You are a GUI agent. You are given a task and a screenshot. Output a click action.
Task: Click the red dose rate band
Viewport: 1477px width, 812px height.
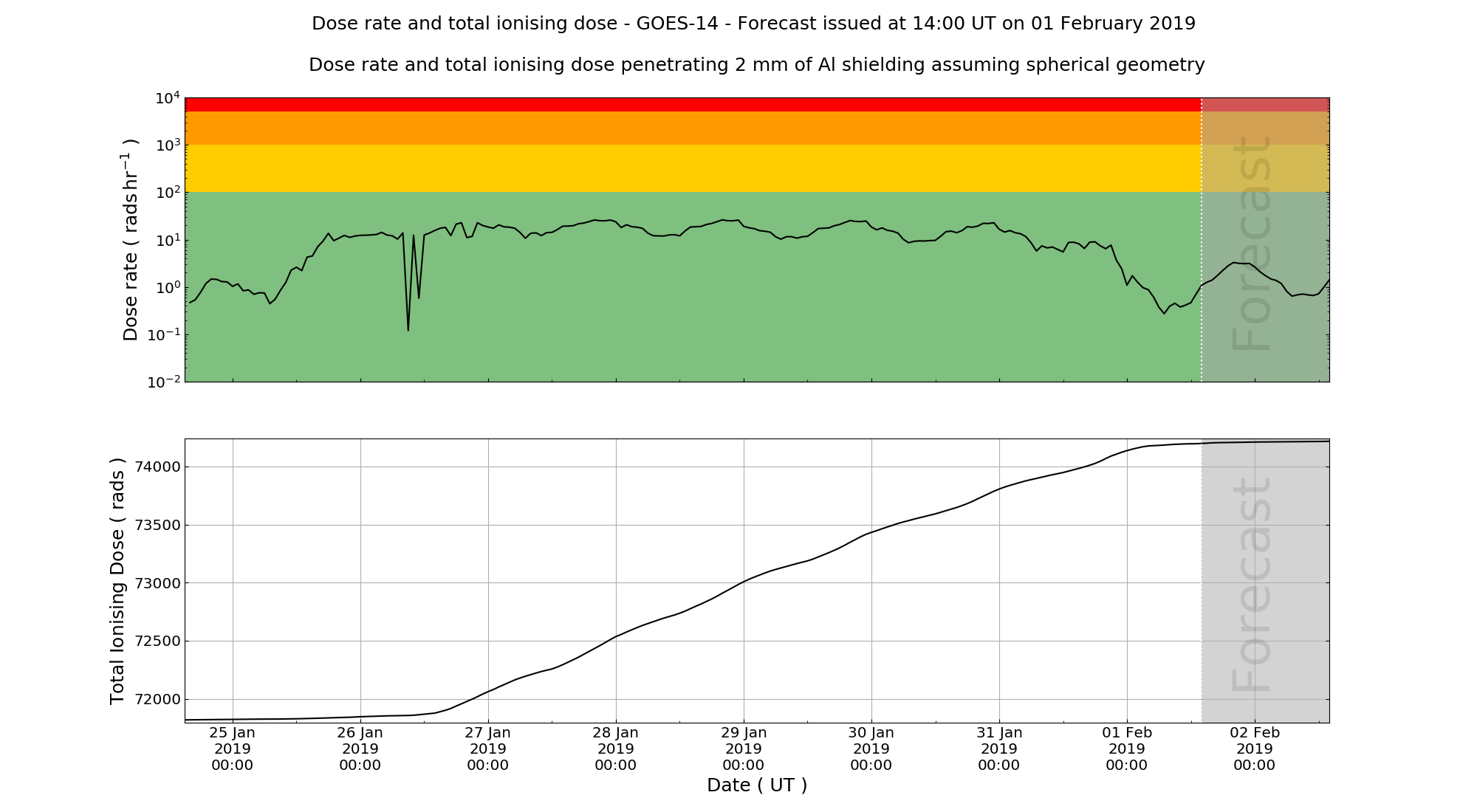point(693,104)
